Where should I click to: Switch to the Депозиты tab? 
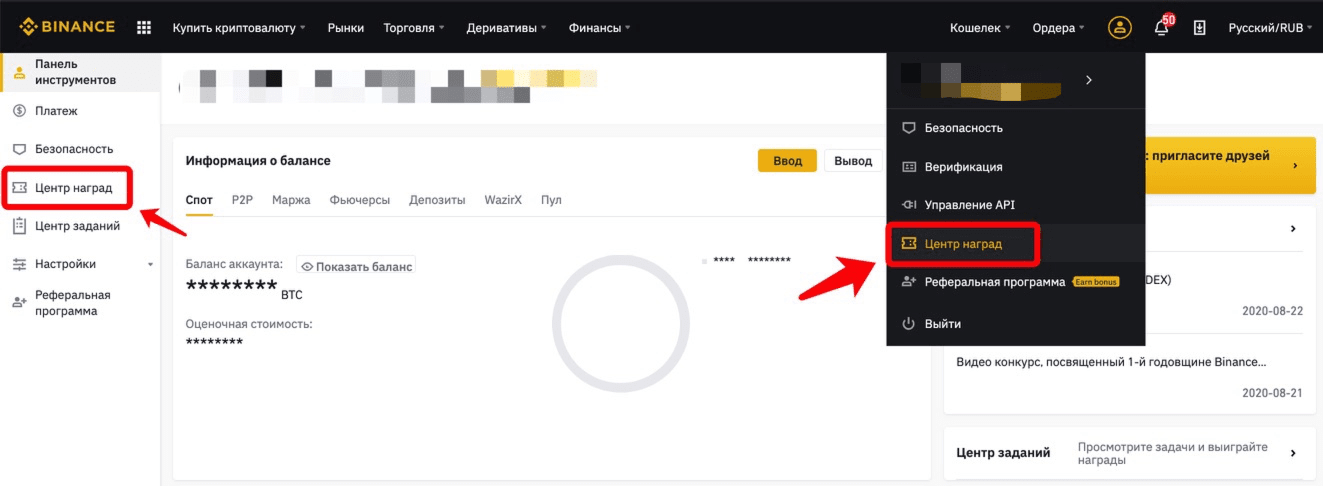click(437, 200)
